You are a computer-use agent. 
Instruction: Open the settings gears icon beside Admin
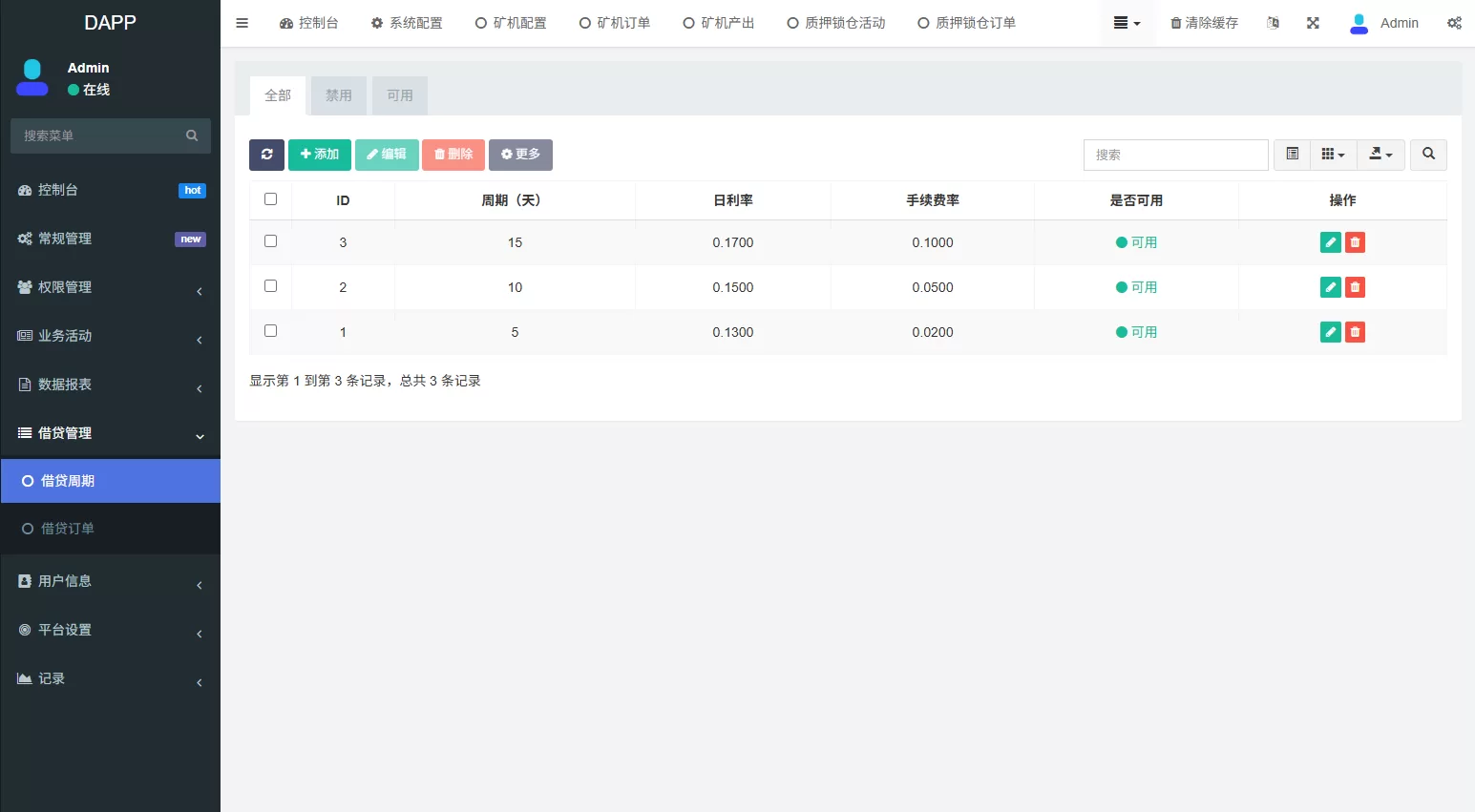click(x=1454, y=22)
